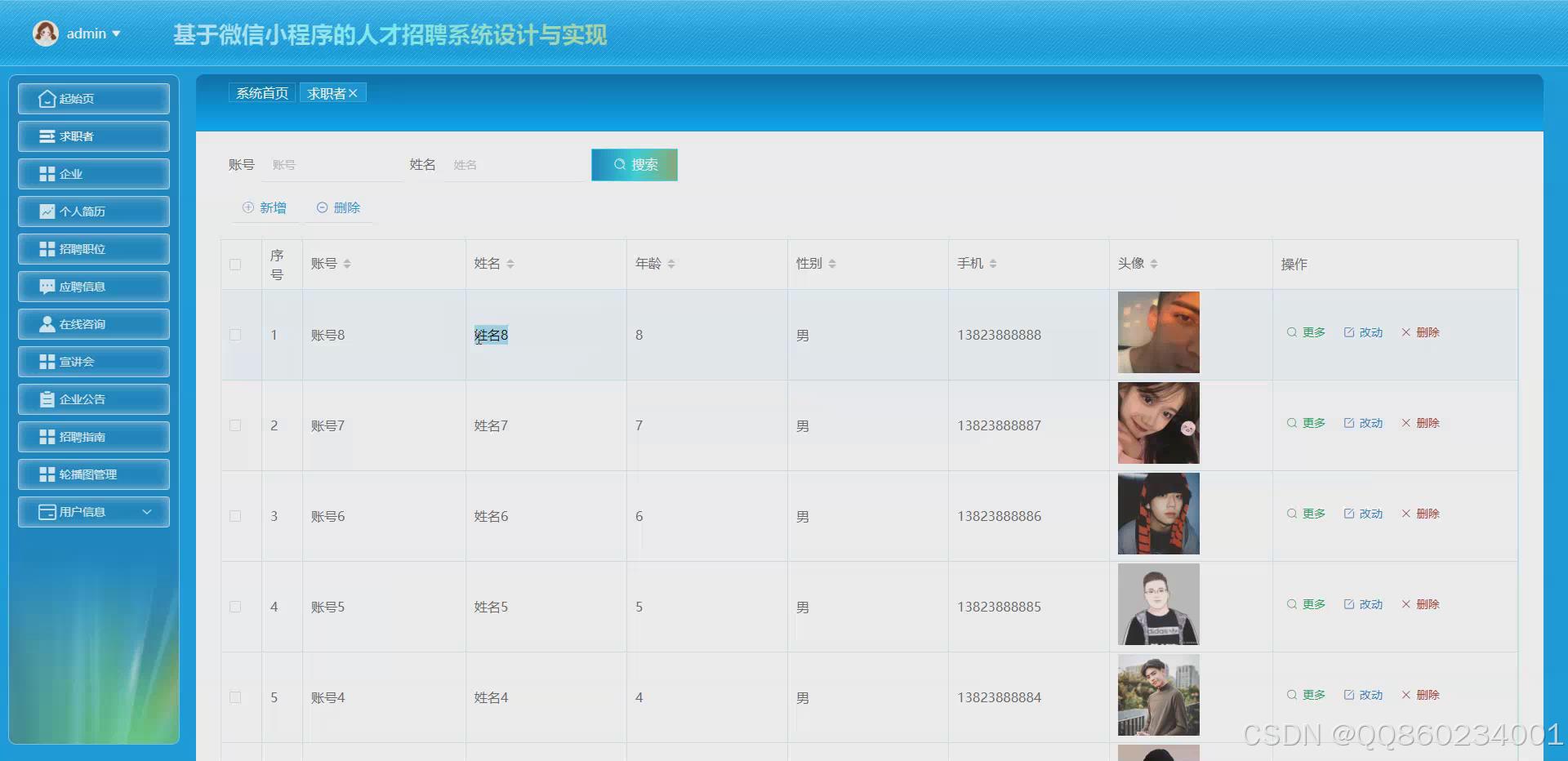
Task: Open the avatar thumbnail of 姓名6
Action: pyautogui.click(x=1159, y=514)
